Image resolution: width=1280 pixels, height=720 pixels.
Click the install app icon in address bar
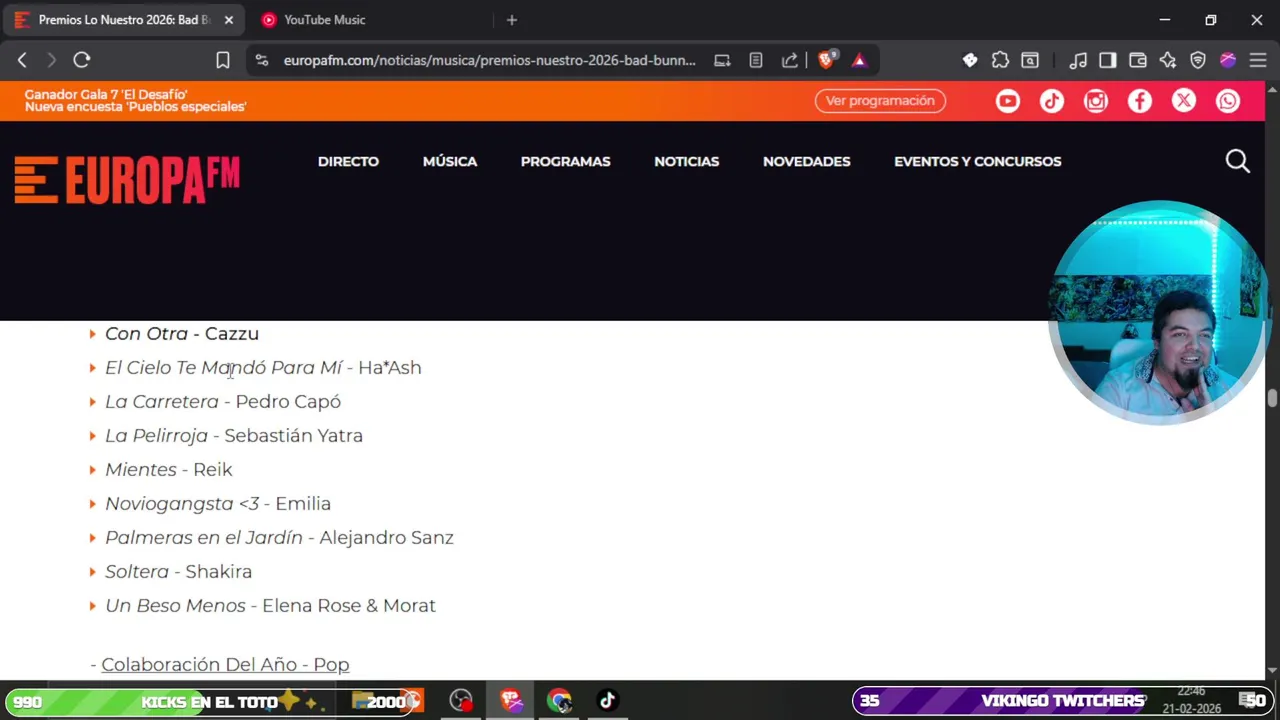click(722, 60)
